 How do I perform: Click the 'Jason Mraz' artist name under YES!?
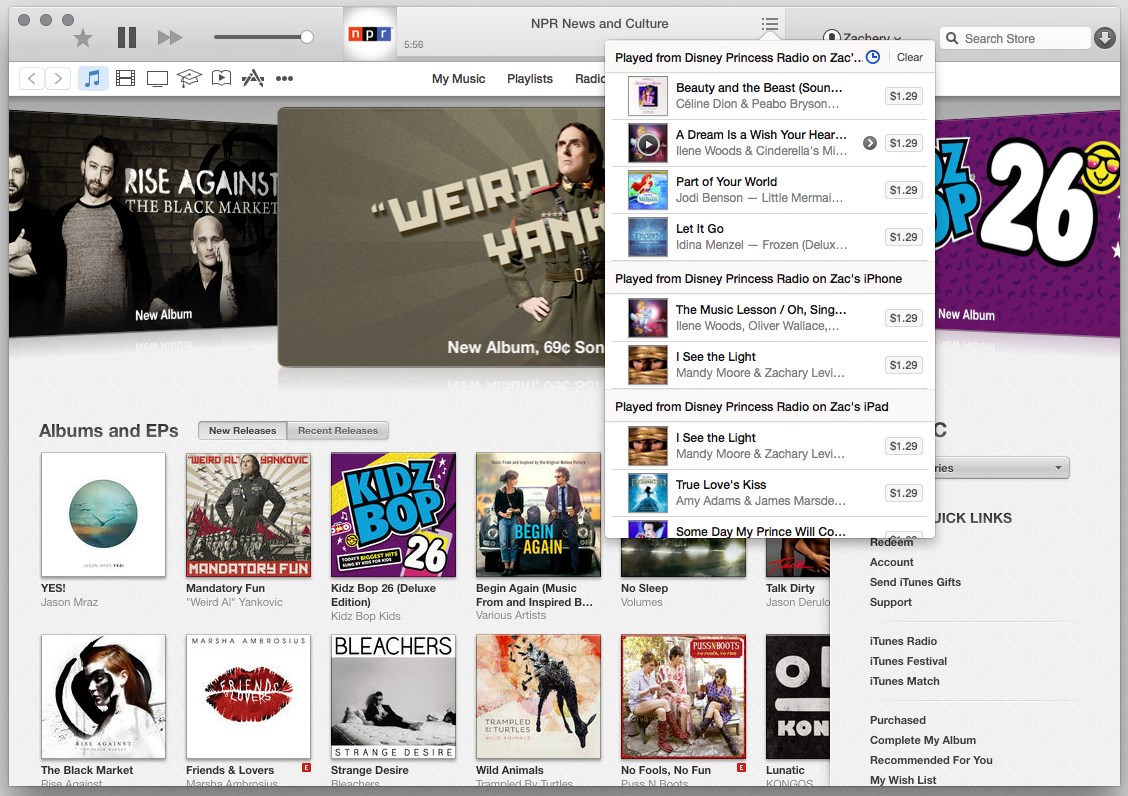(69, 602)
